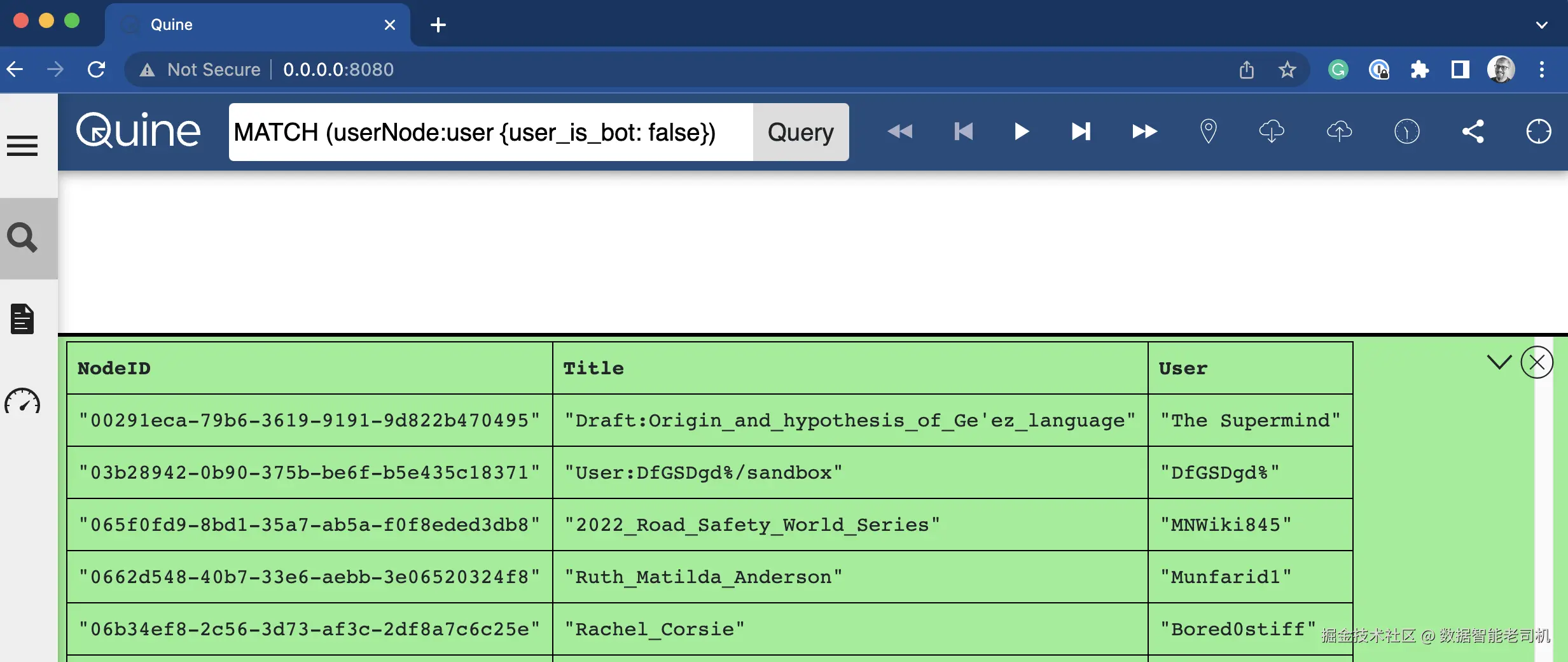The height and width of the screenshot is (662, 1568).
Task: Click the Quine logo
Action: (x=138, y=130)
